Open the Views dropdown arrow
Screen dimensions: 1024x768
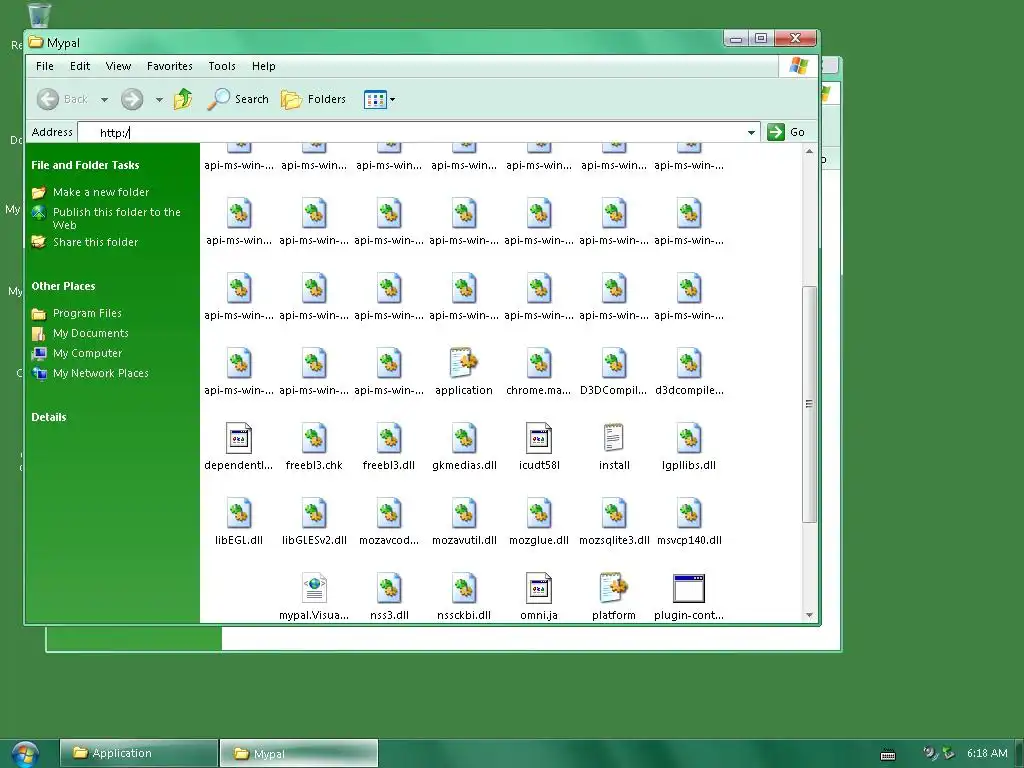pos(392,100)
